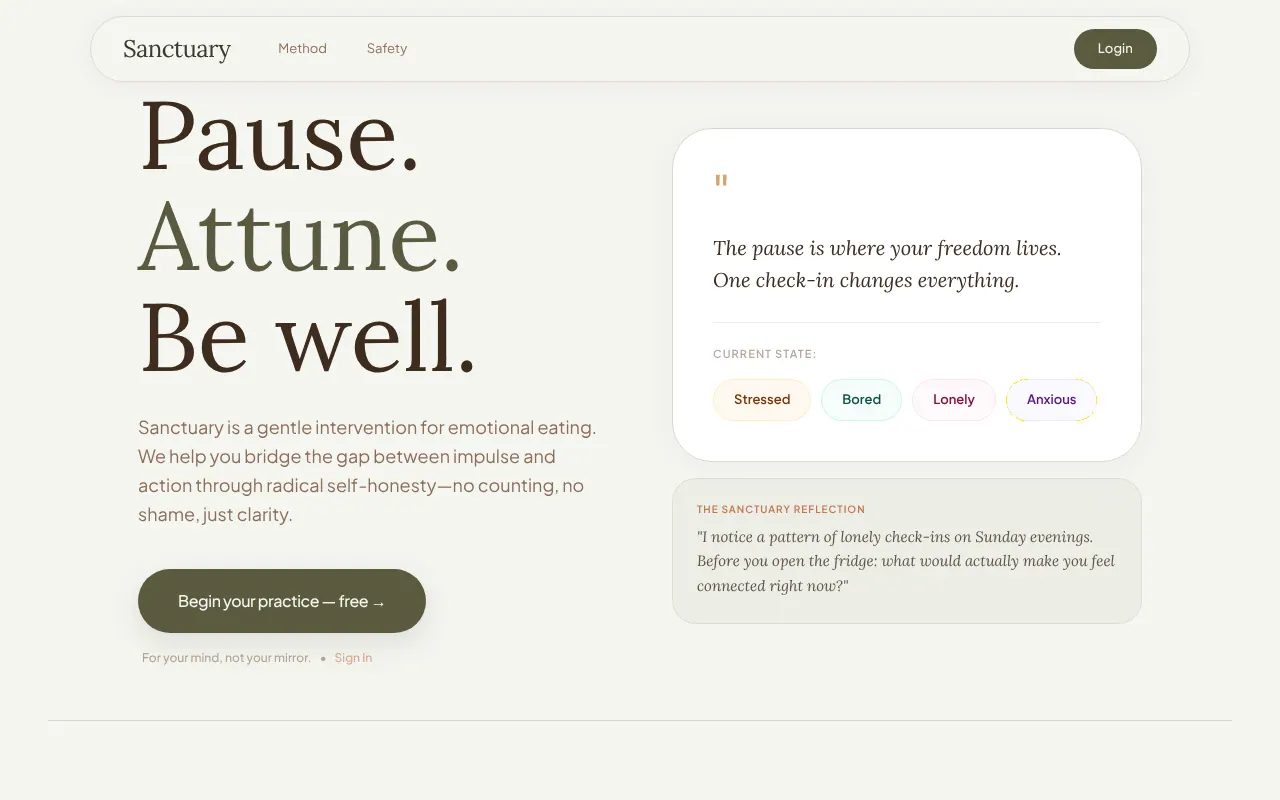
Task: Click the For your mind, not your mirror tagline
Action: click(226, 658)
